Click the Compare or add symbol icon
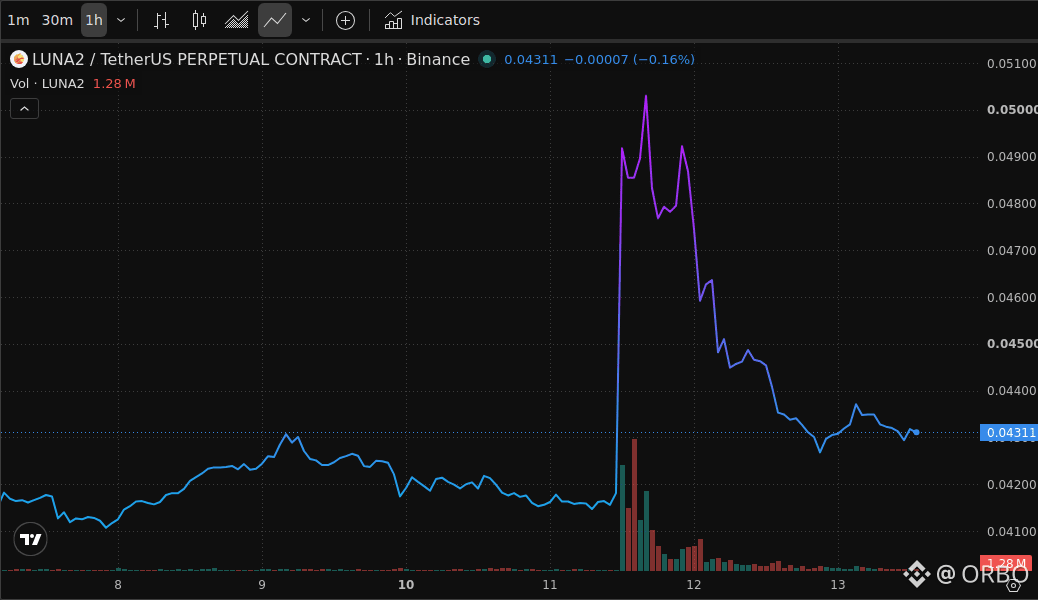This screenshot has width=1038, height=600. pos(346,21)
